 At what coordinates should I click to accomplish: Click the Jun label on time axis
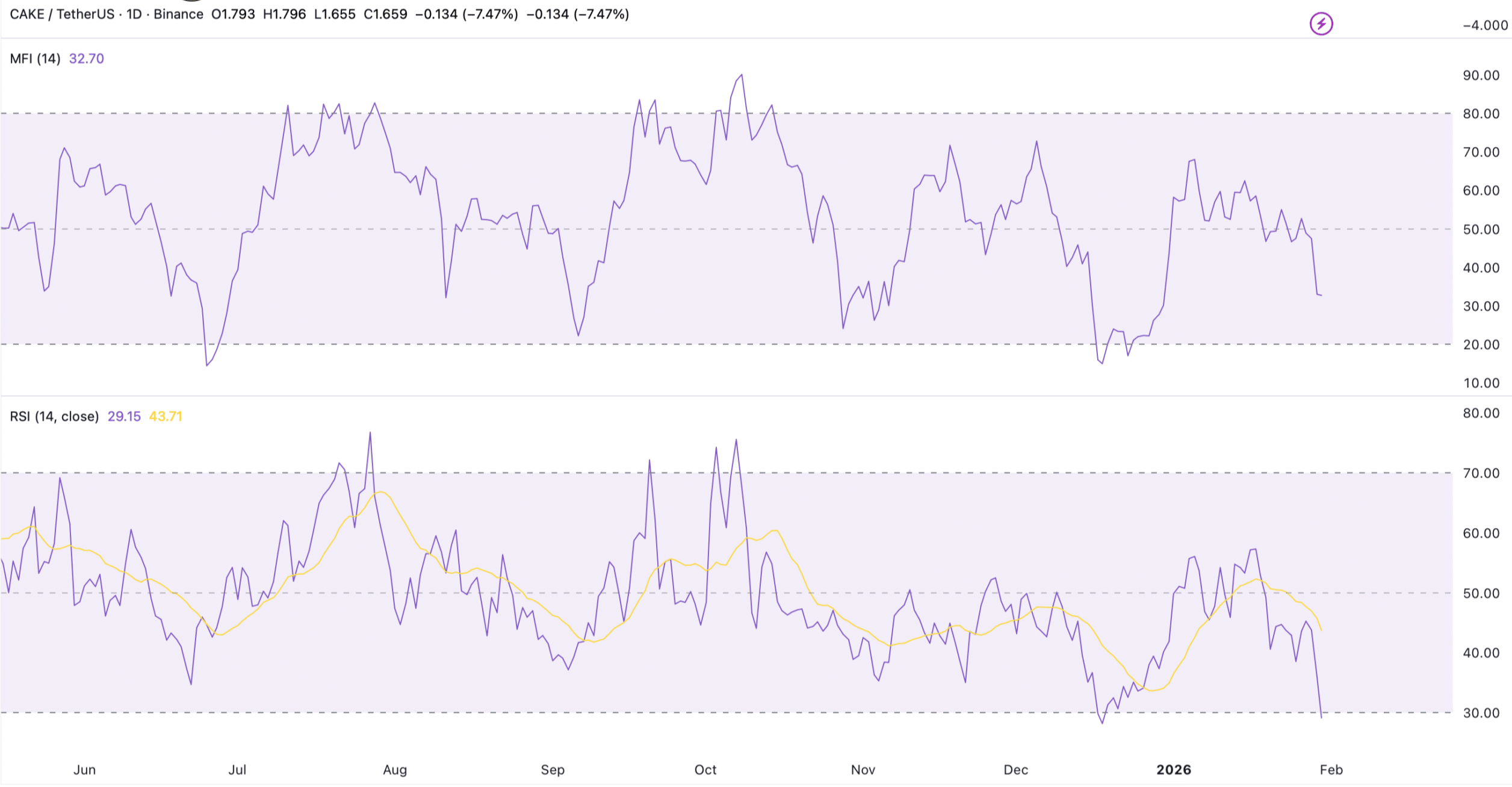(84, 770)
